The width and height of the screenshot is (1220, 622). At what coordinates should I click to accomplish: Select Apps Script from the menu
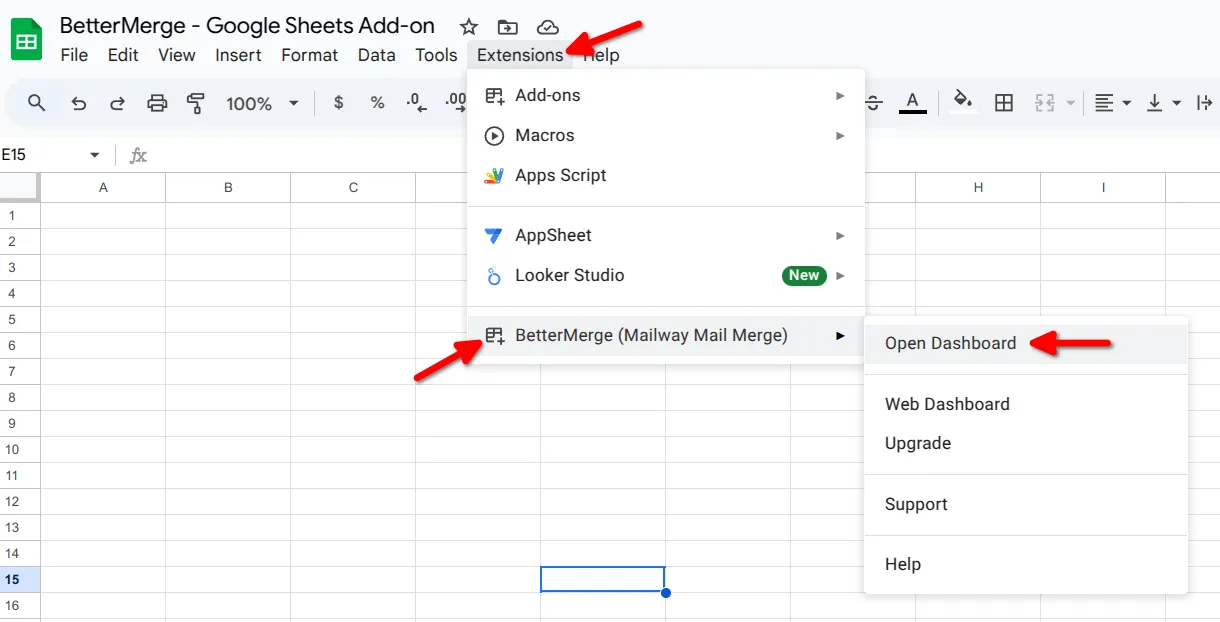(x=560, y=175)
